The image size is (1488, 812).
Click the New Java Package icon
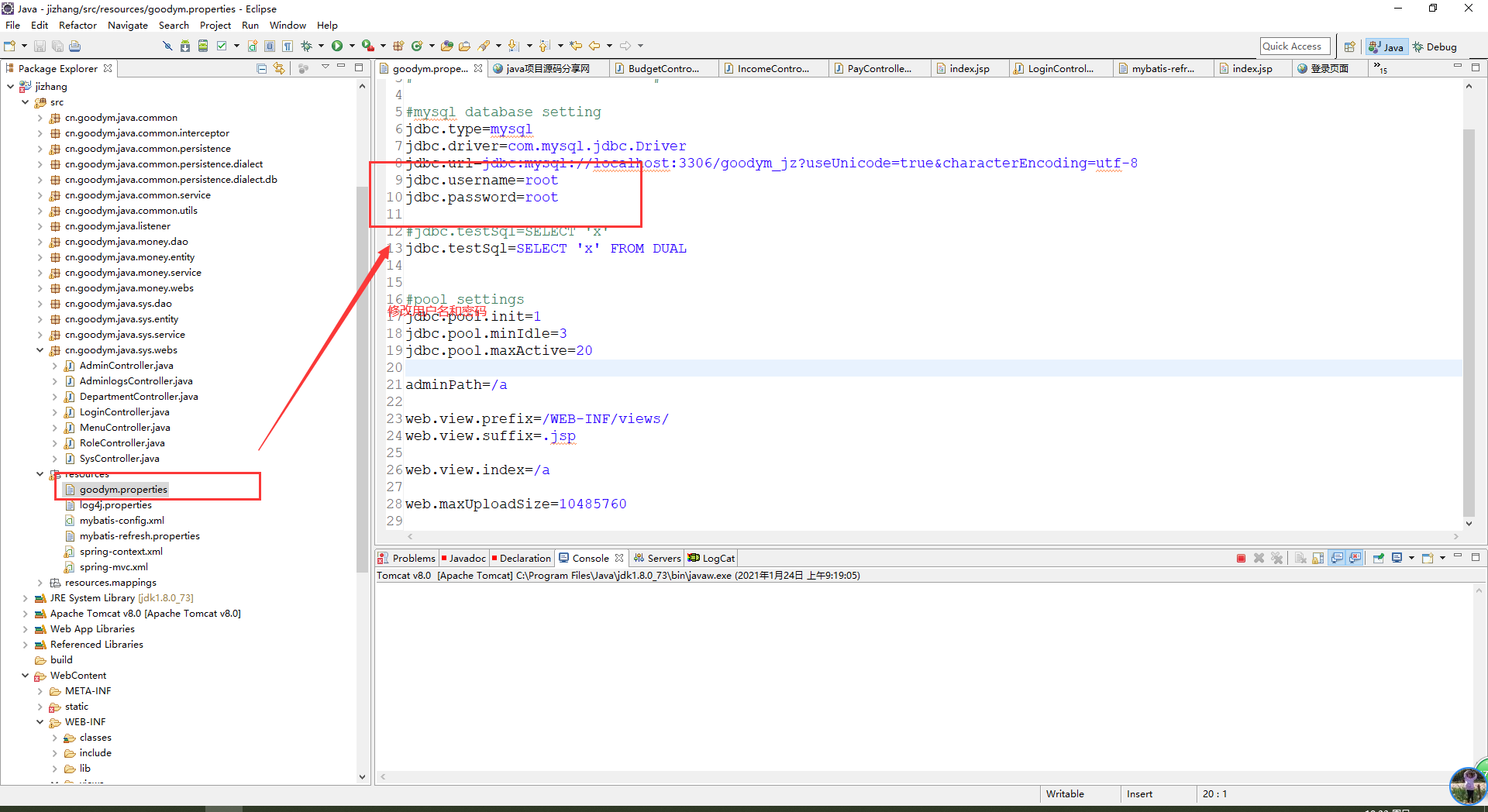[x=398, y=46]
